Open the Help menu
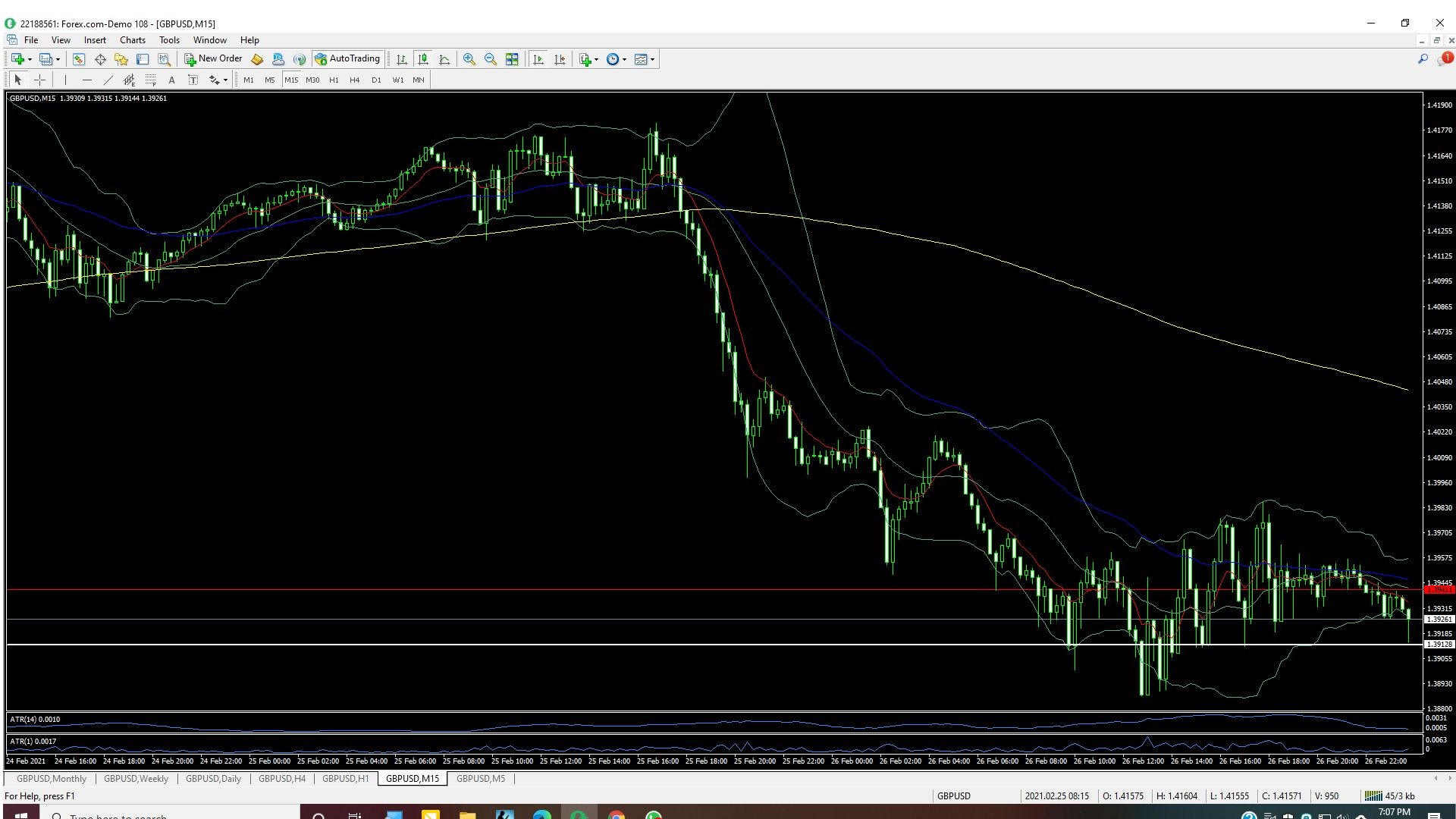Image resolution: width=1456 pixels, height=819 pixels. point(249,40)
